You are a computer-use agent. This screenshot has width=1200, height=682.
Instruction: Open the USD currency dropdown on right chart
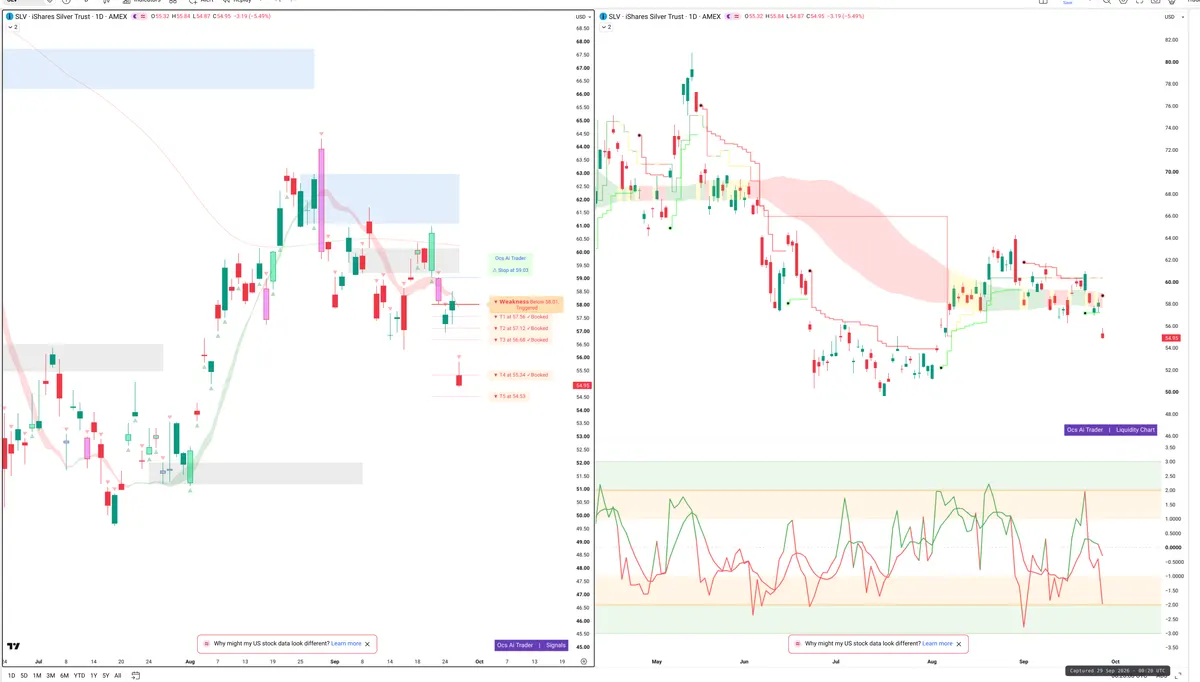tap(1172, 17)
